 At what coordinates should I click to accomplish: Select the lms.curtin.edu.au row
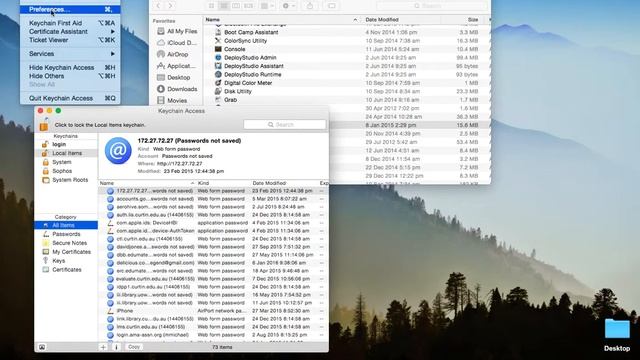pyautogui.click(x=213, y=327)
